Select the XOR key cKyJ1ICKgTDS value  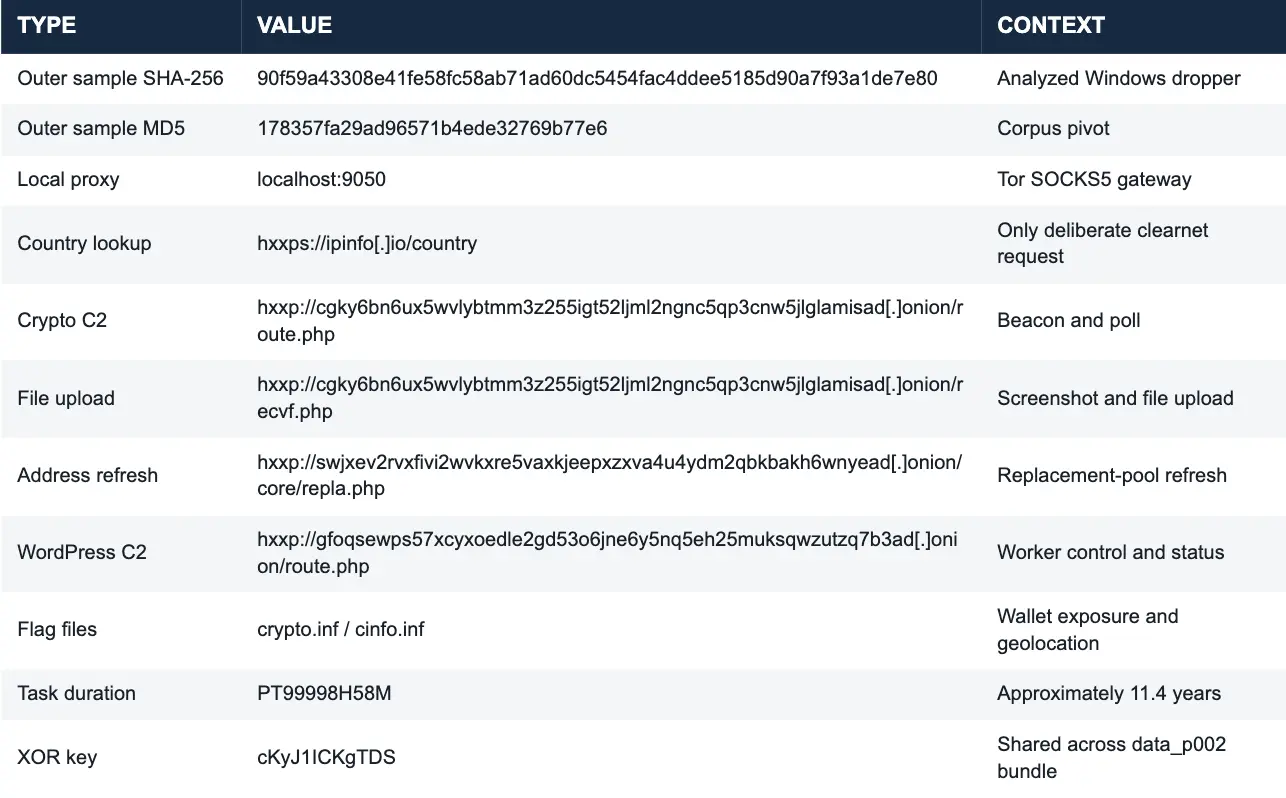pos(326,757)
